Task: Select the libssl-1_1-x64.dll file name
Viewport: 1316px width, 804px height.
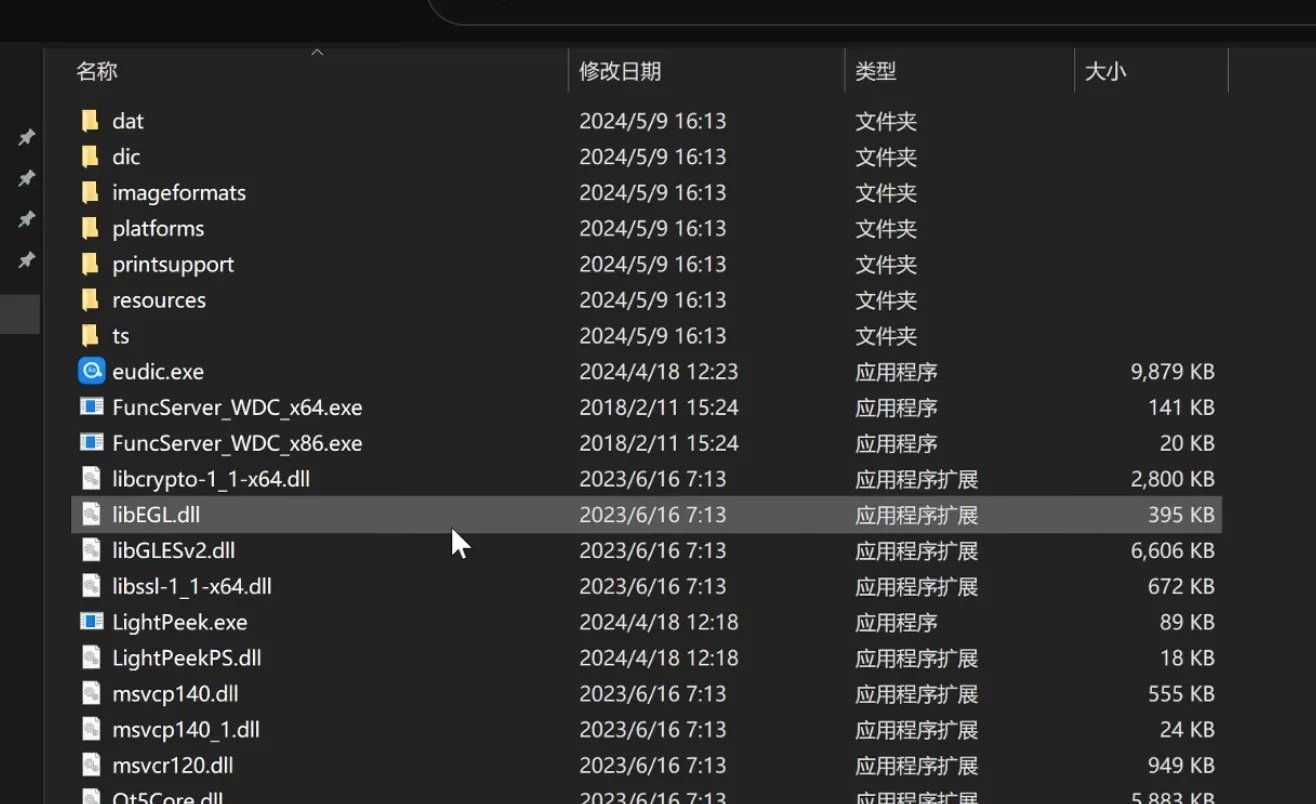Action: [x=192, y=586]
